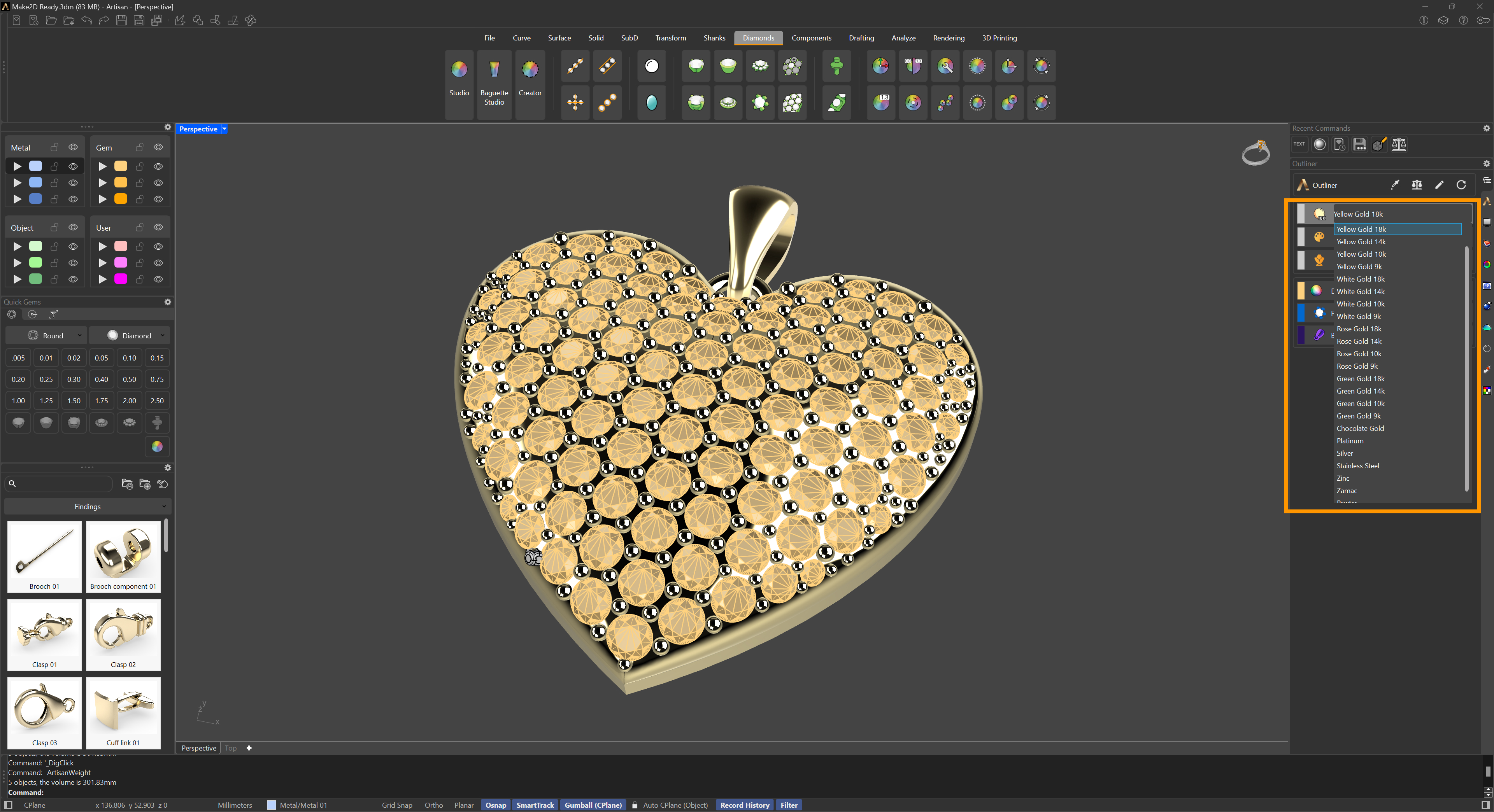Open the Diamond material dropdown
This screenshot has width=1494, height=812.
click(130, 336)
